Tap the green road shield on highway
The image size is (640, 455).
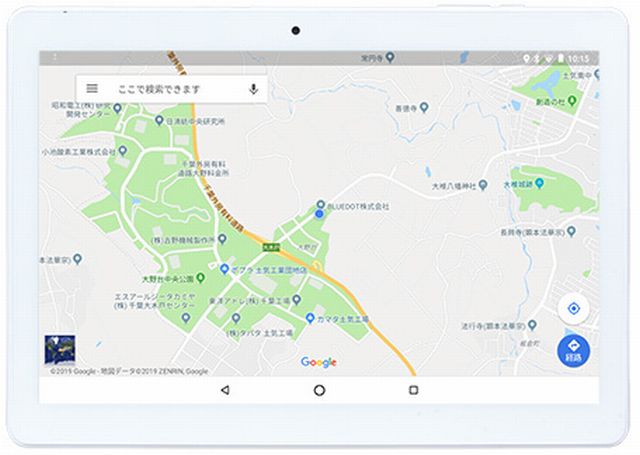point(271,247)
